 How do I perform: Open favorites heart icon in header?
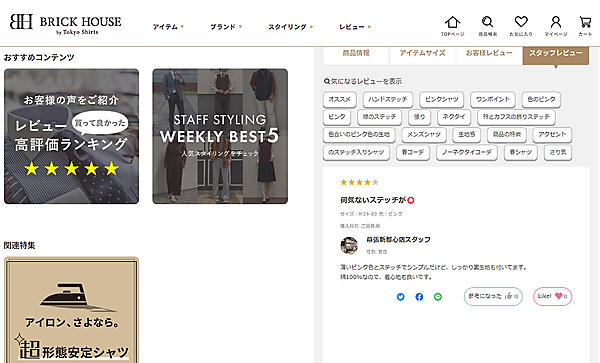(x=521, y=26)
